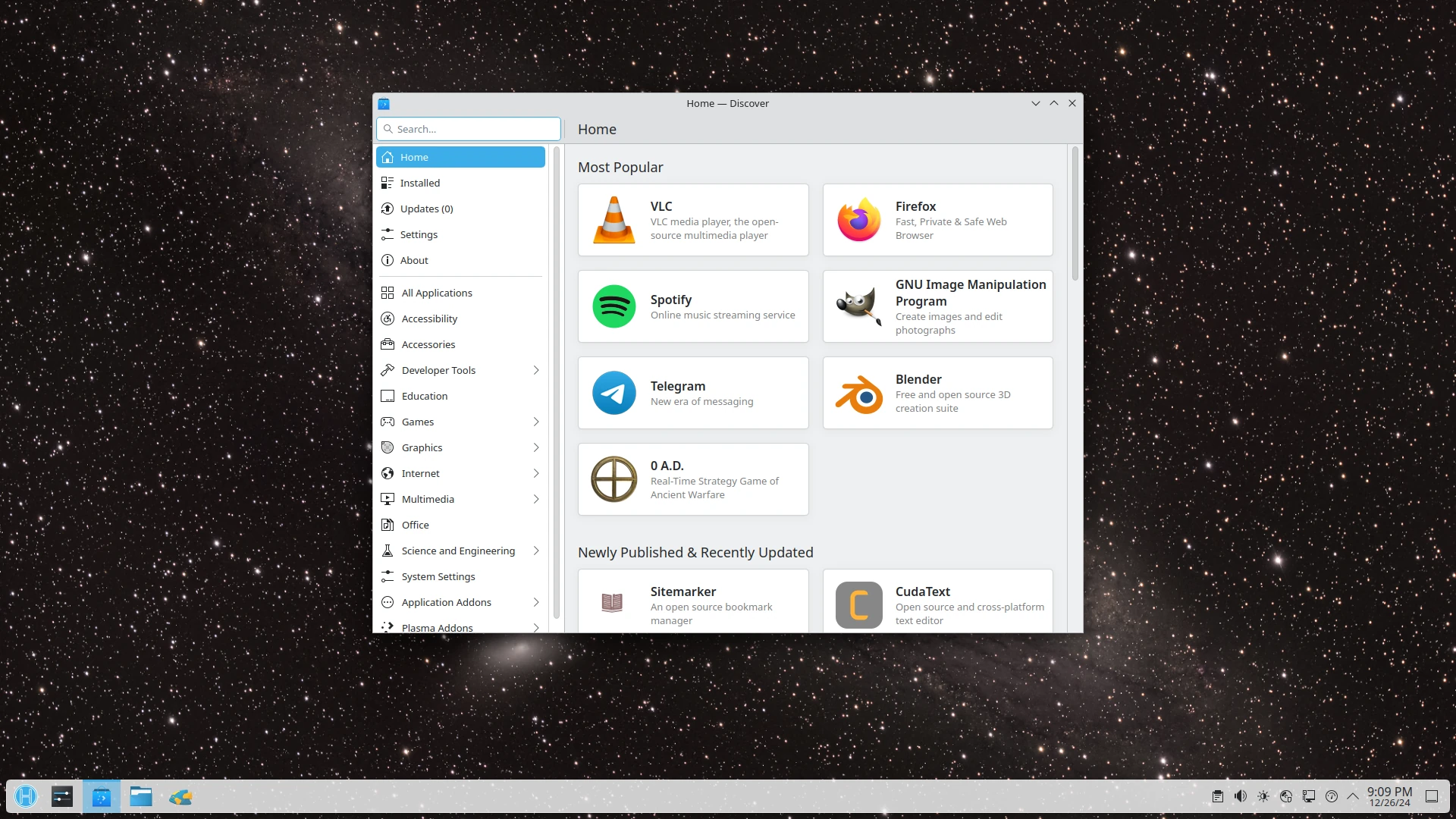Open the Dolphin file manager from taskbar
Screen dimensions: 1456x819
click(141, 796)
